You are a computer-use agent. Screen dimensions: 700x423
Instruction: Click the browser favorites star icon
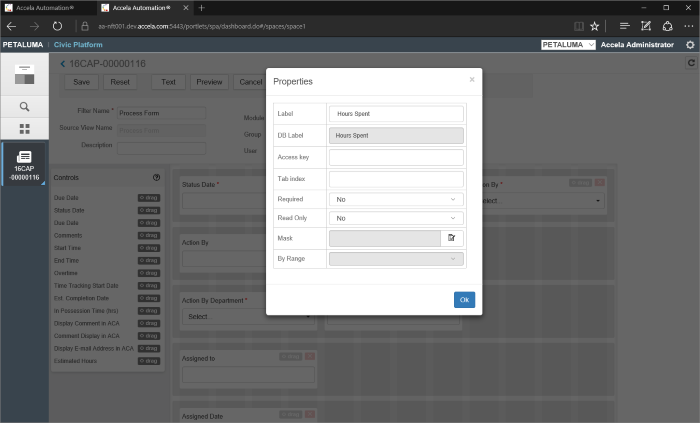pos(595,26)
